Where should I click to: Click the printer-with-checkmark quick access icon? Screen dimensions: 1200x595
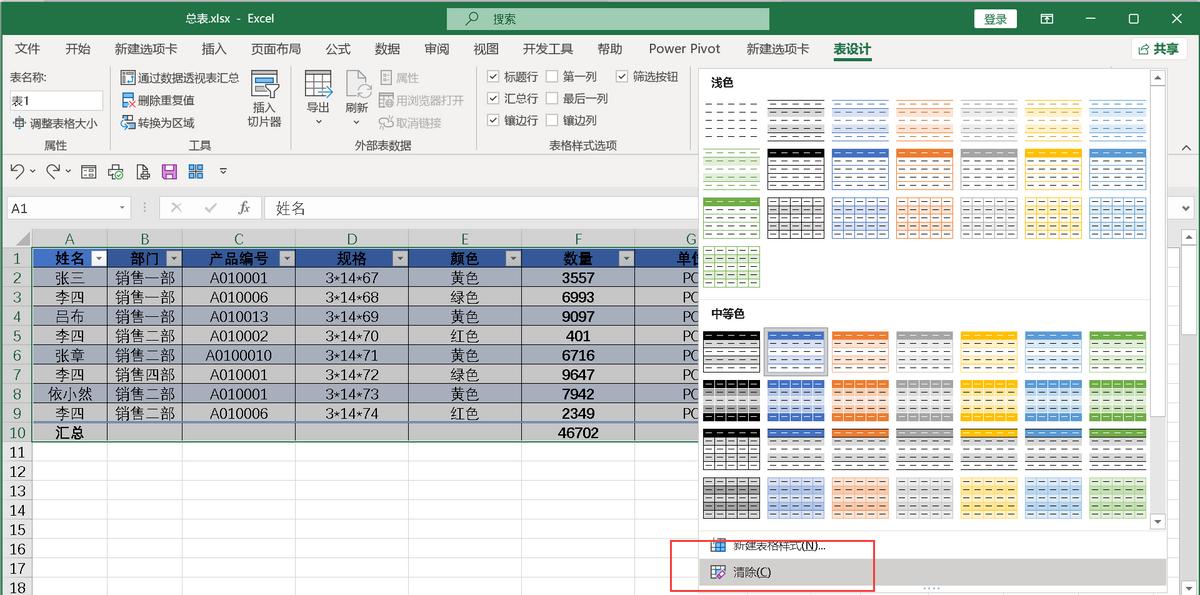[115, 172]
